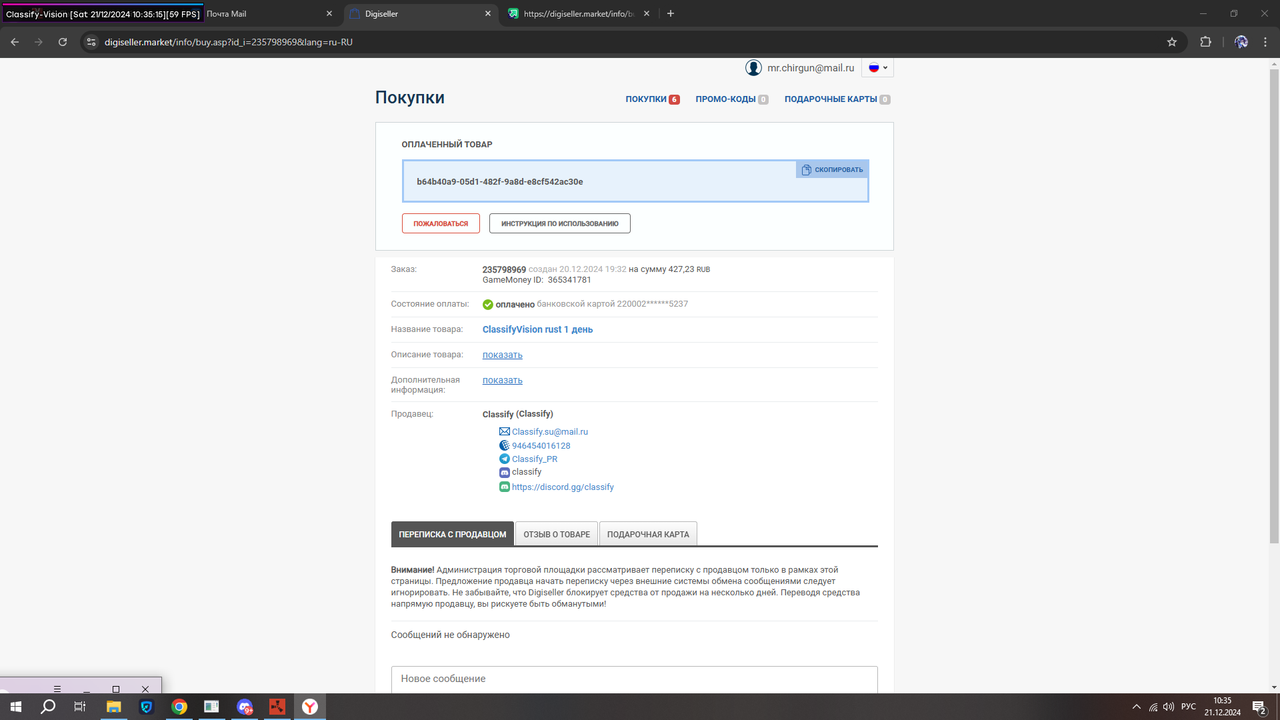Open the volume control in system tray
Screen dimensions: 1280x720
pos(1168,707)
